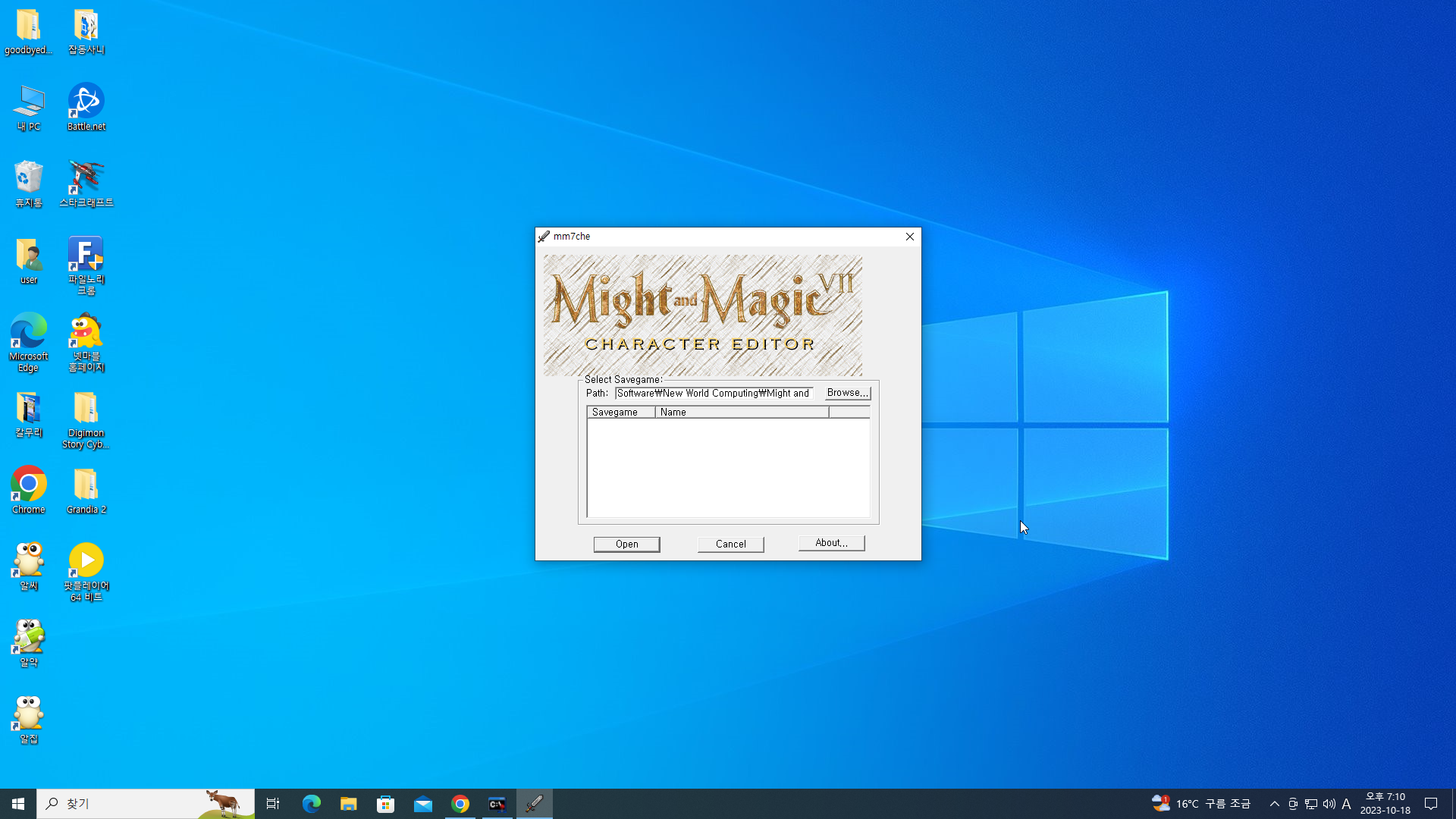
Task: Open File Explorer in the taskbar
Action: tap(348, 804)
